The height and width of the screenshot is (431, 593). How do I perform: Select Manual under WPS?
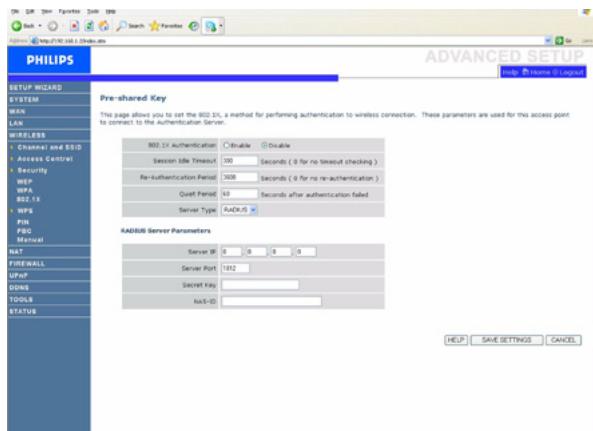click(30, 240)
